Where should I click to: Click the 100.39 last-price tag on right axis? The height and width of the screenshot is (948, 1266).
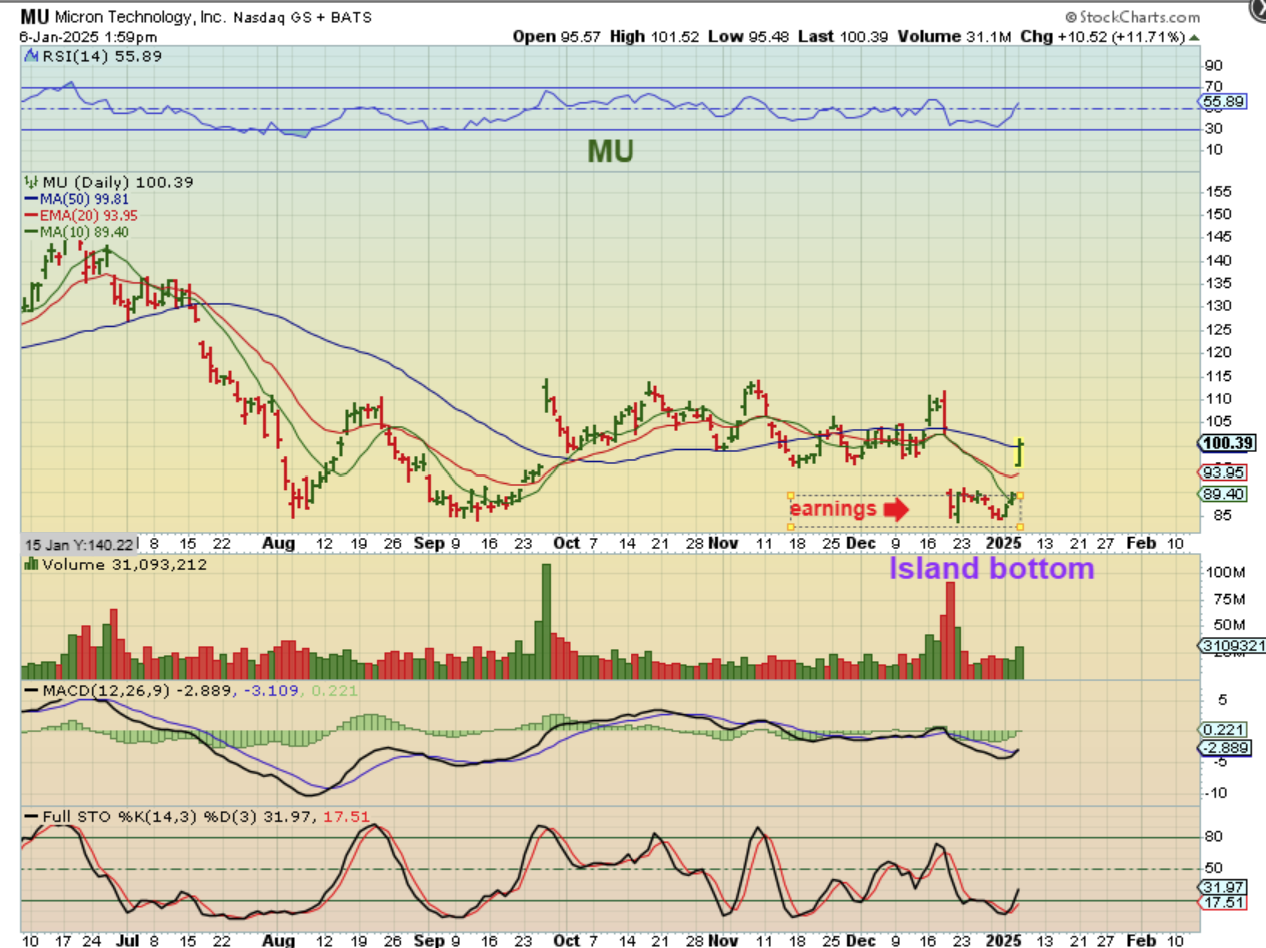click(x=1225, y=442)
